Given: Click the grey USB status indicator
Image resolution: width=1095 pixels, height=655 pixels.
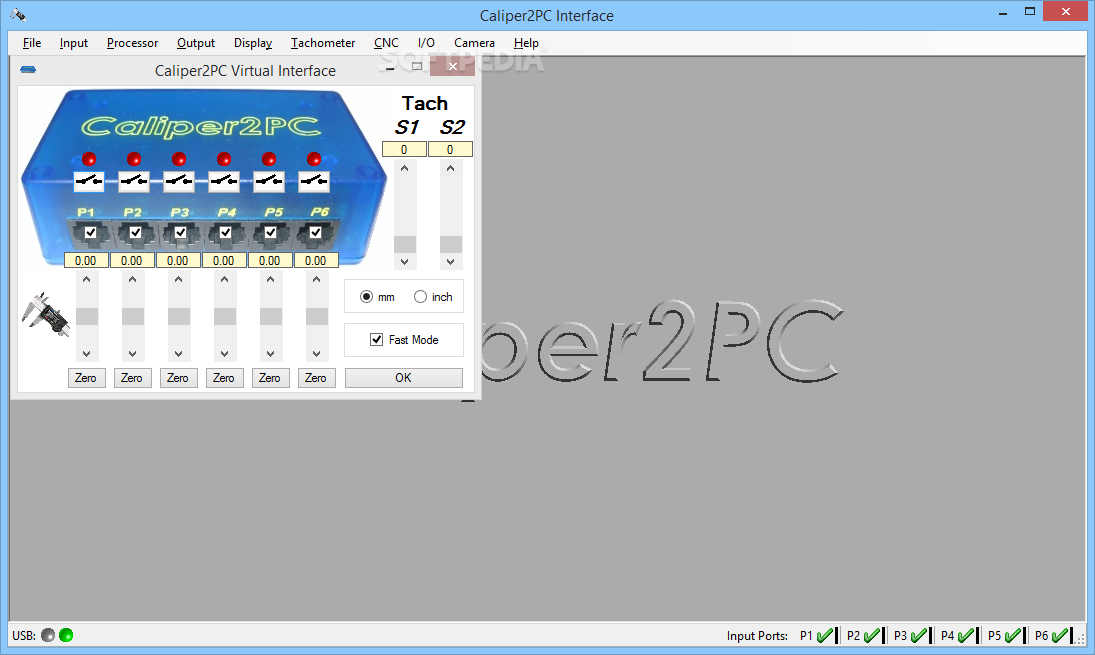Looking at the screenshot, I should (47, 635).
